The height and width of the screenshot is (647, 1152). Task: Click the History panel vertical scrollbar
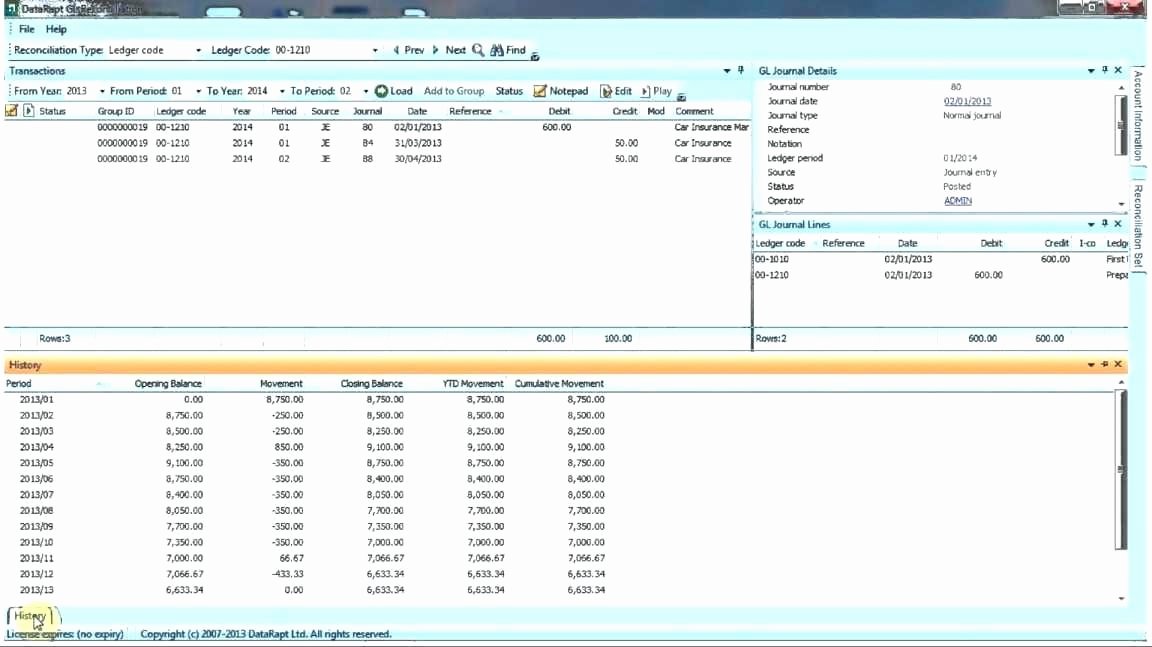[x=1120, y=470]
